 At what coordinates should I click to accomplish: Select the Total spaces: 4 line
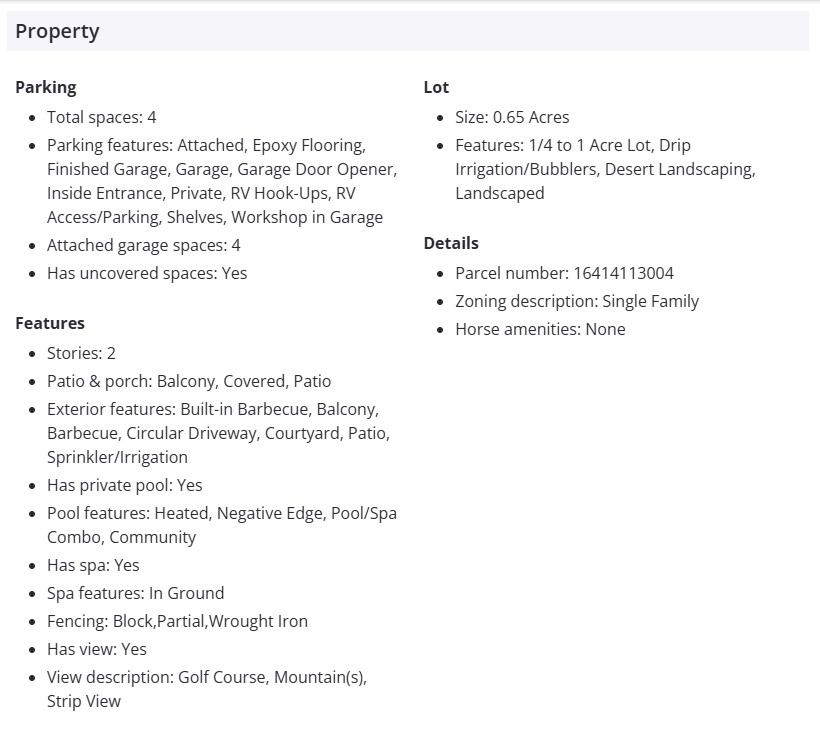tap(102, 117)
